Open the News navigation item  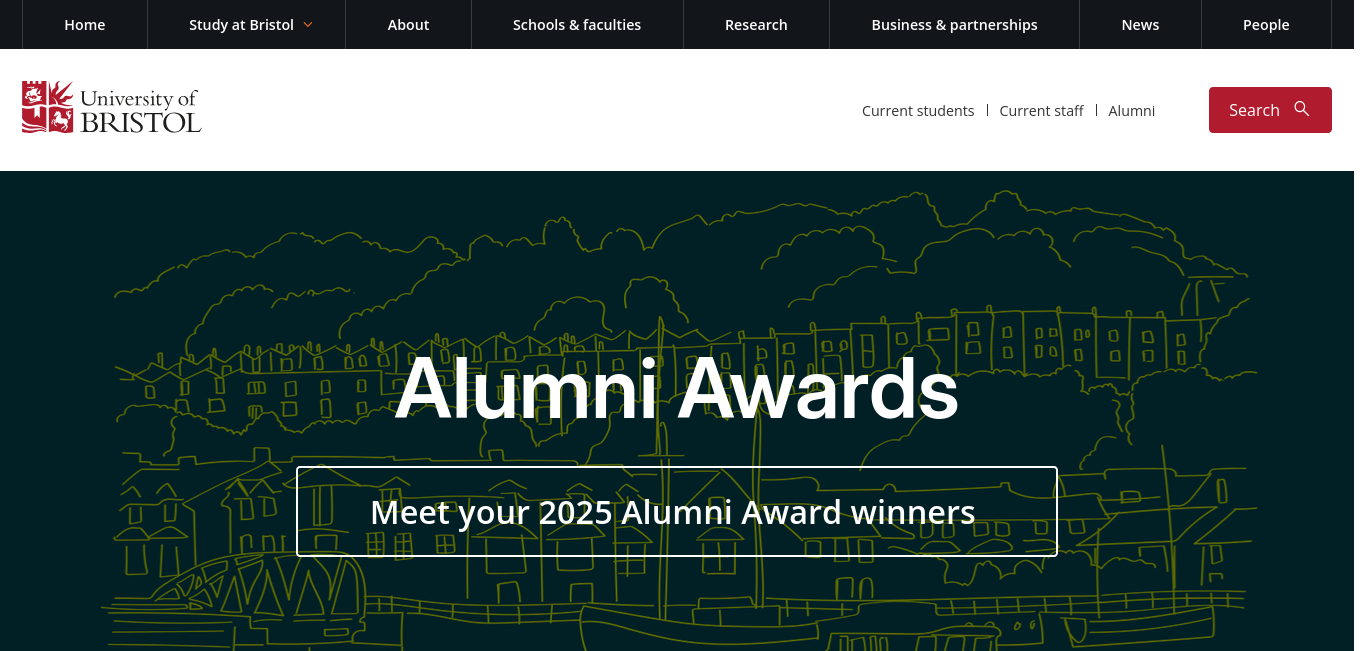(x=1140, y=24)
